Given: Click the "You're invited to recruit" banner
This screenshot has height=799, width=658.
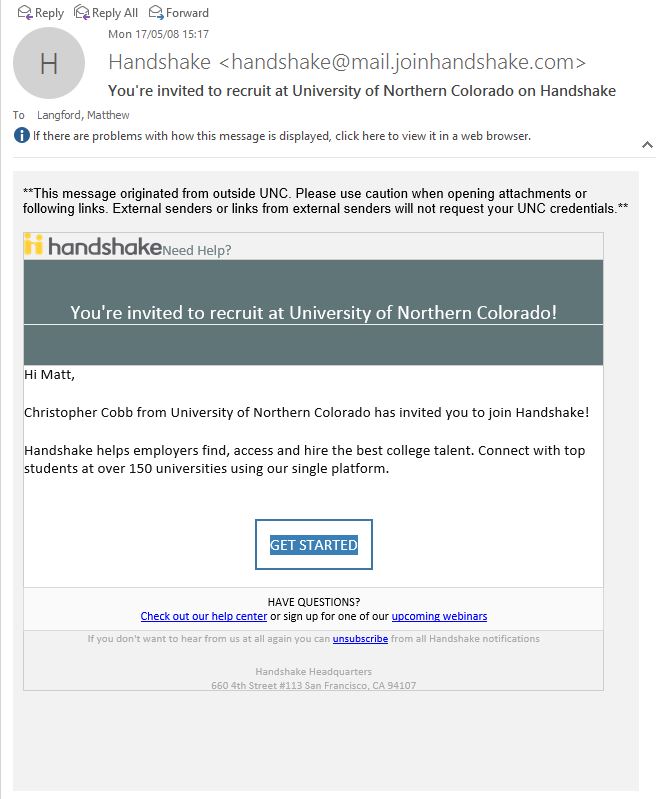Looking at the screenshot, I should pyautogui.click(x=313, y=312).
